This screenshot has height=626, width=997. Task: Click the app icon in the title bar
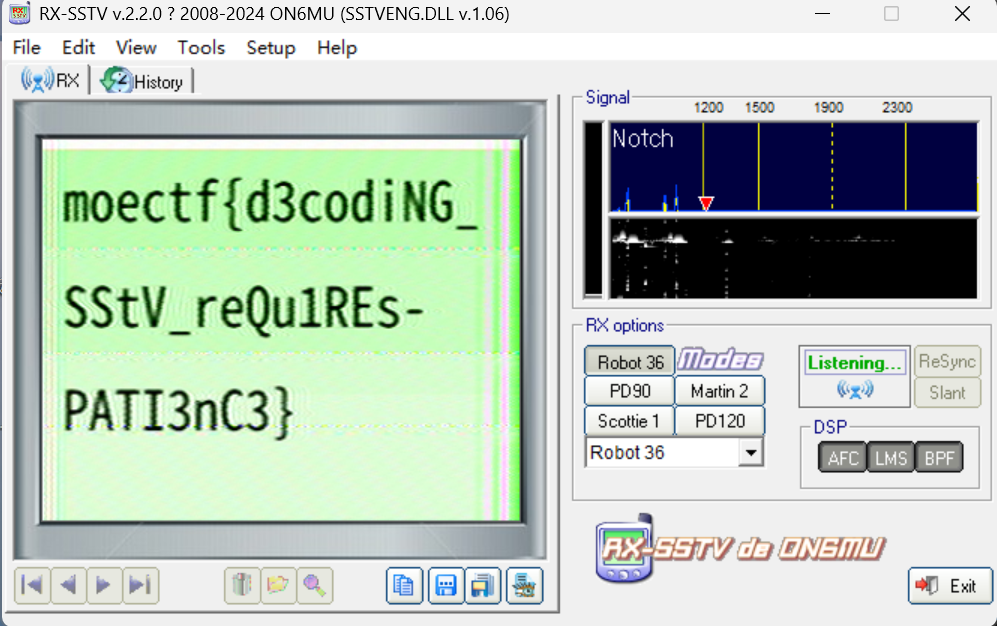pyautogui.click(x=19, y=13)
